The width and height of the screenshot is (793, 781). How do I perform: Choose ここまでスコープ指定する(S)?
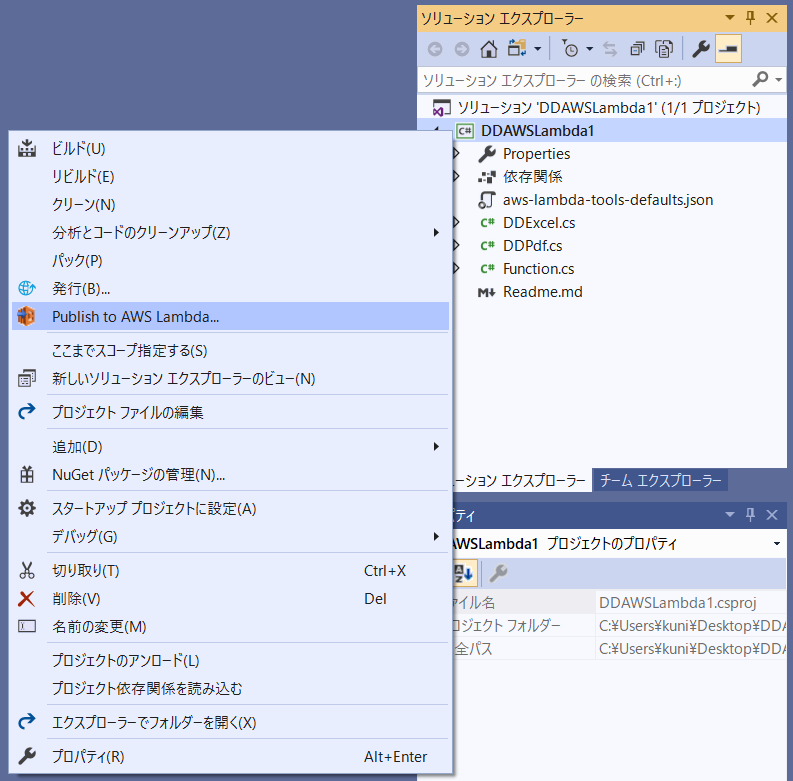[x=230, y=351]
